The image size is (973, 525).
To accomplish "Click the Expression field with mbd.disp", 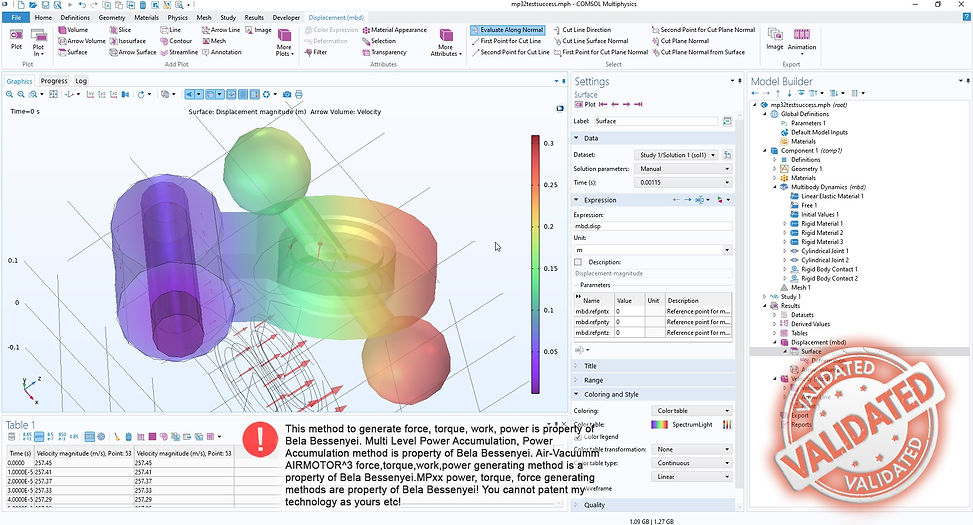I will point(652,226).
